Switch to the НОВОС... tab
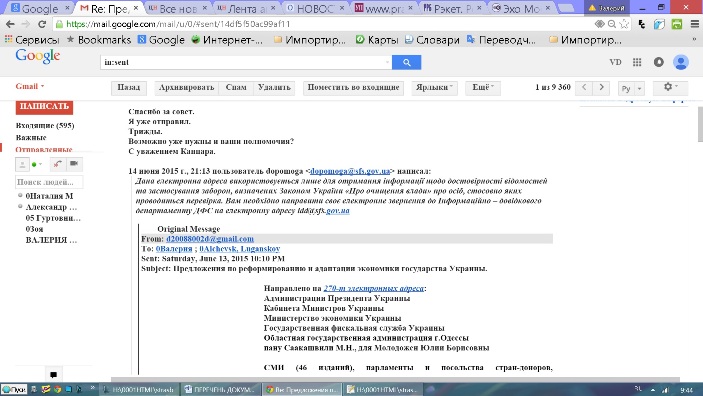Image resolution: width=703 pixels, height=396 pixels. pos(316,8)
